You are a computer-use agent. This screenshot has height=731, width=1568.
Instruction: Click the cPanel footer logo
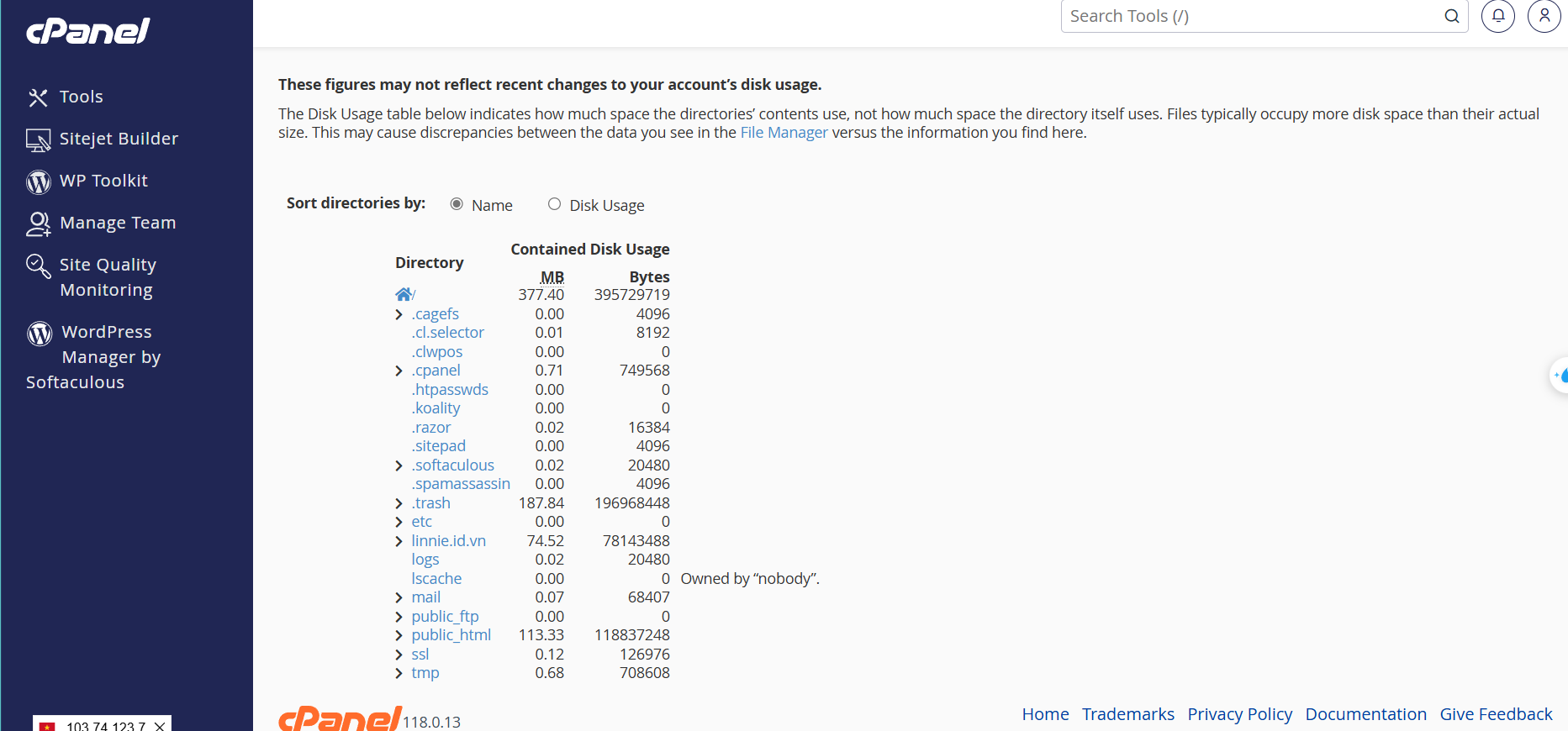tap(341, 718)
